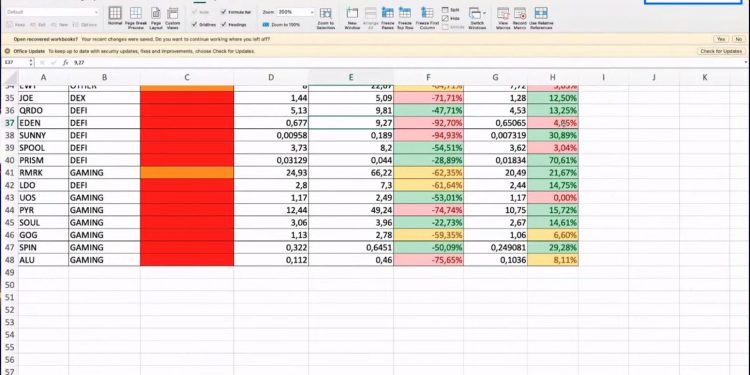
Task: Expand the Switch Windows dropdown
Action: pos(477,17)
